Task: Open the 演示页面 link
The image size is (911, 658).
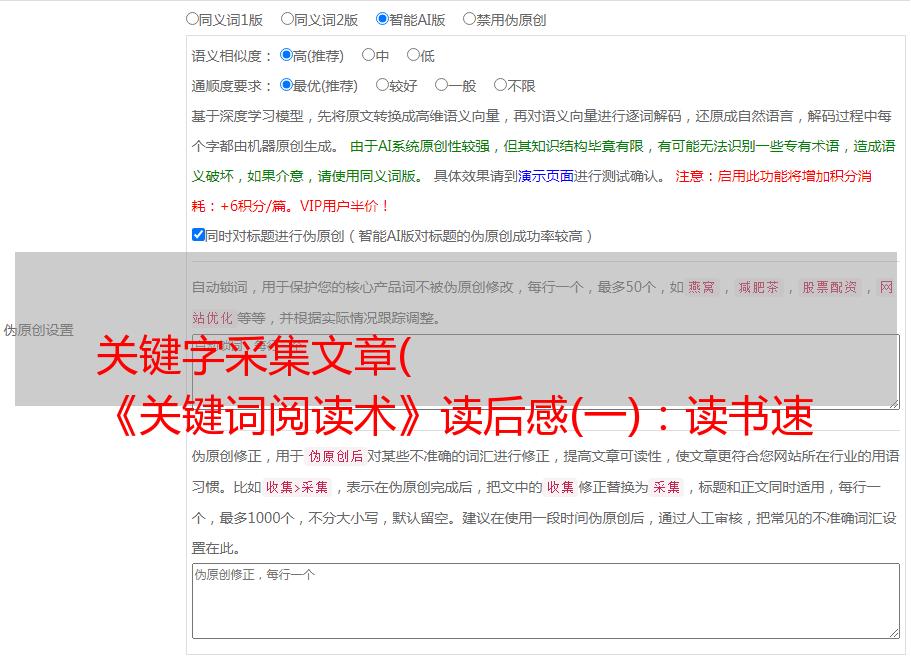Action: 546,176
